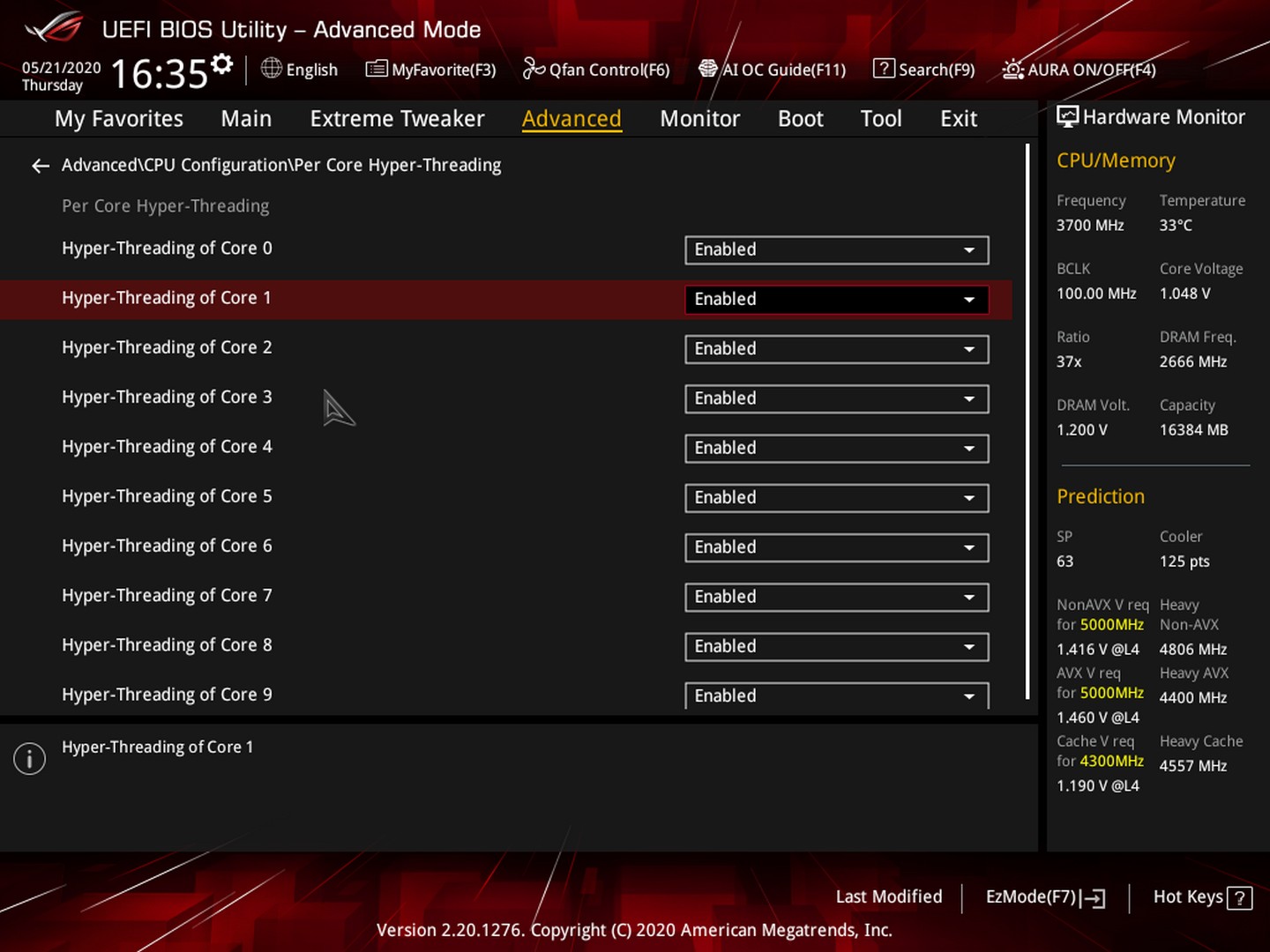Open Search(F9)
Screen dimensions: 1270x952
(x=924, y=69)
